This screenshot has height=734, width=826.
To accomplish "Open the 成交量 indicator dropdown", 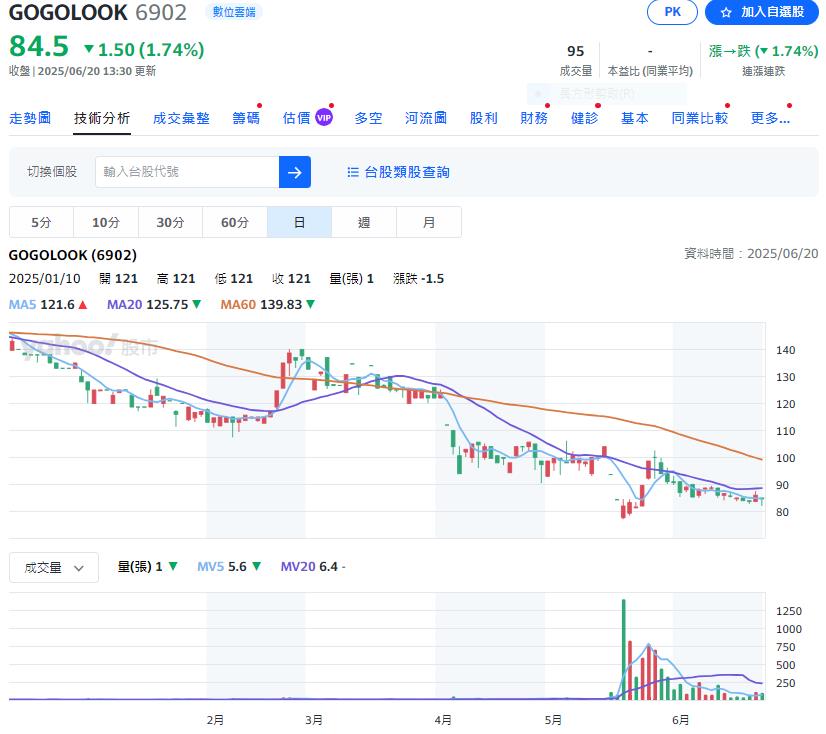I will tap(54, 567).
